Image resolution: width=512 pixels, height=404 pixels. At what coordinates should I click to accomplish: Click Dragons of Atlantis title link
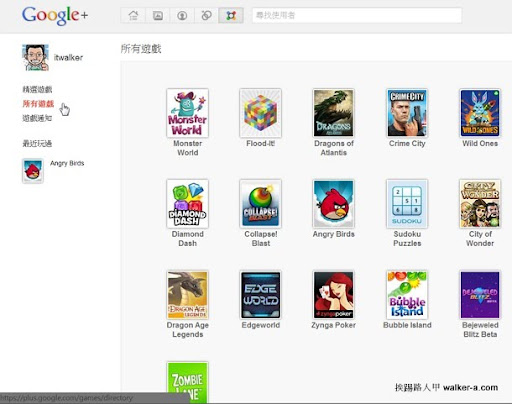pyautogui.click(x=334, y=148)
